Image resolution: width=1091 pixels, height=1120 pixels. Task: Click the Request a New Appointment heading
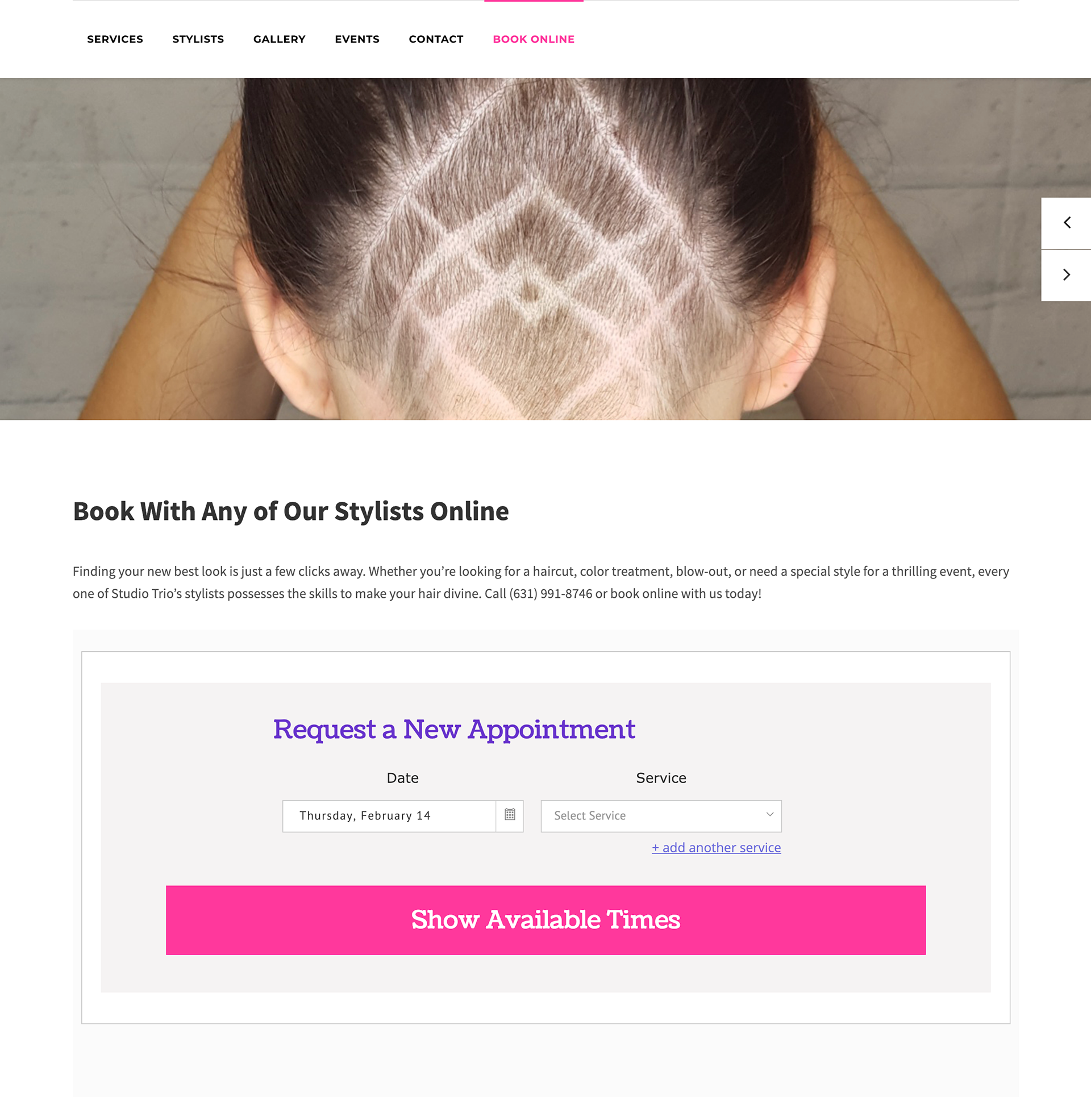454,729
